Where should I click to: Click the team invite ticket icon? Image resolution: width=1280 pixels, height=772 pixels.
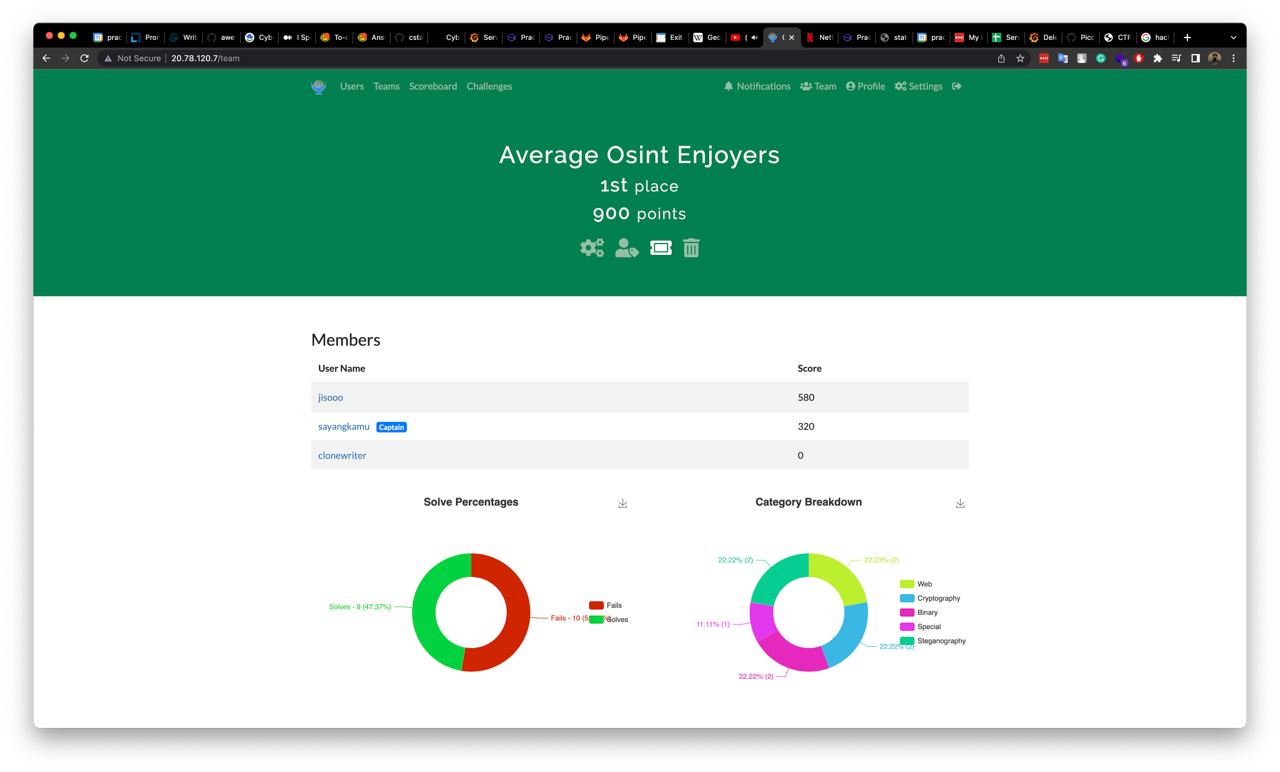661,247
